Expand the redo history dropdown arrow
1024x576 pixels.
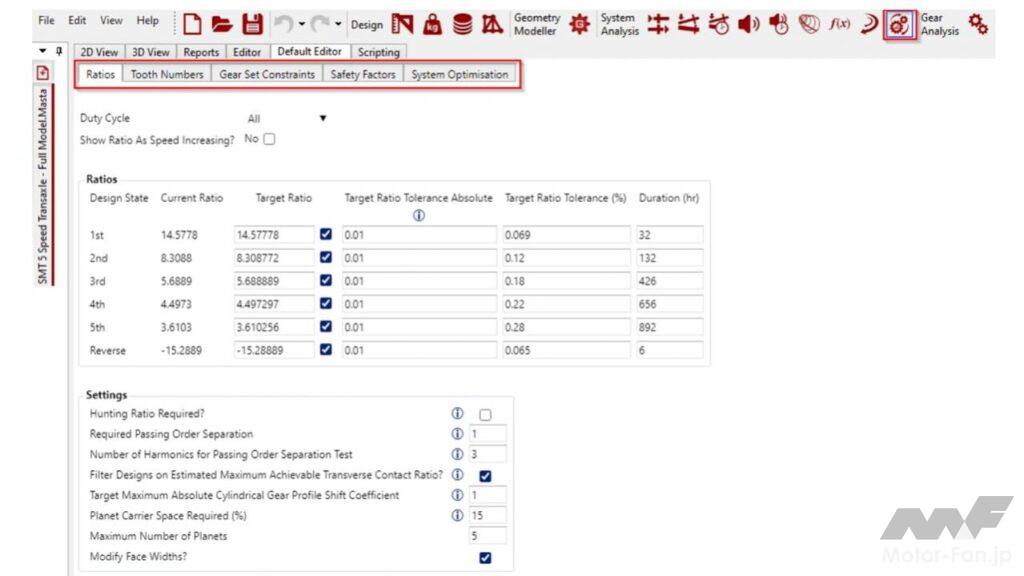[338, 24]
